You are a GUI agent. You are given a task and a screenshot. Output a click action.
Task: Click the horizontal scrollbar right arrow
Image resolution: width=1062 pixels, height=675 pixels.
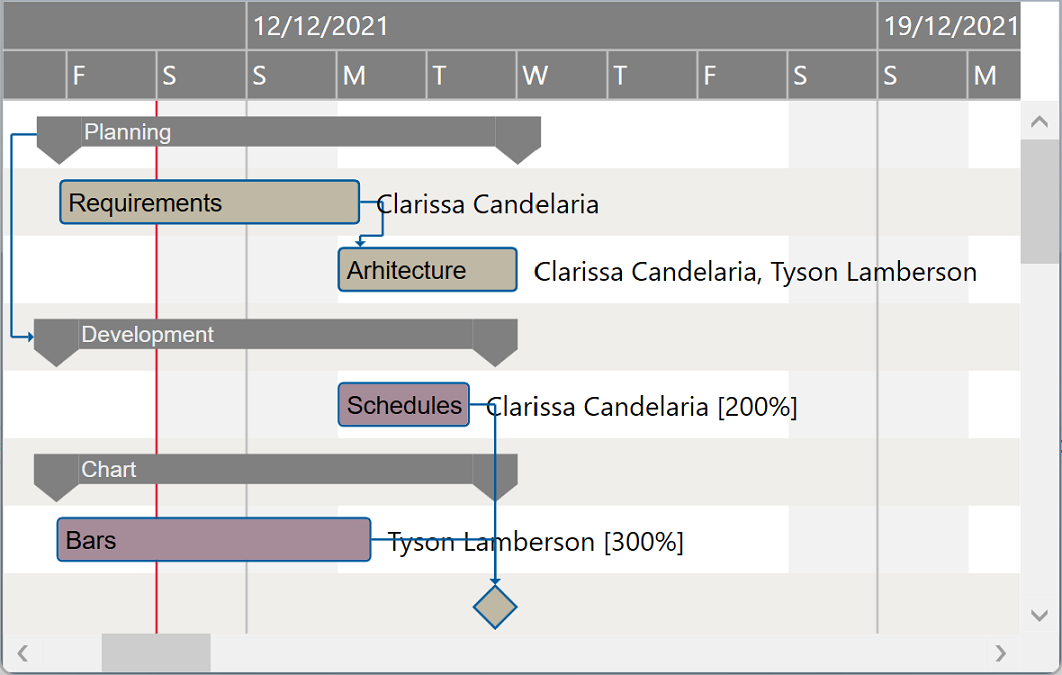coord(1001,653)
